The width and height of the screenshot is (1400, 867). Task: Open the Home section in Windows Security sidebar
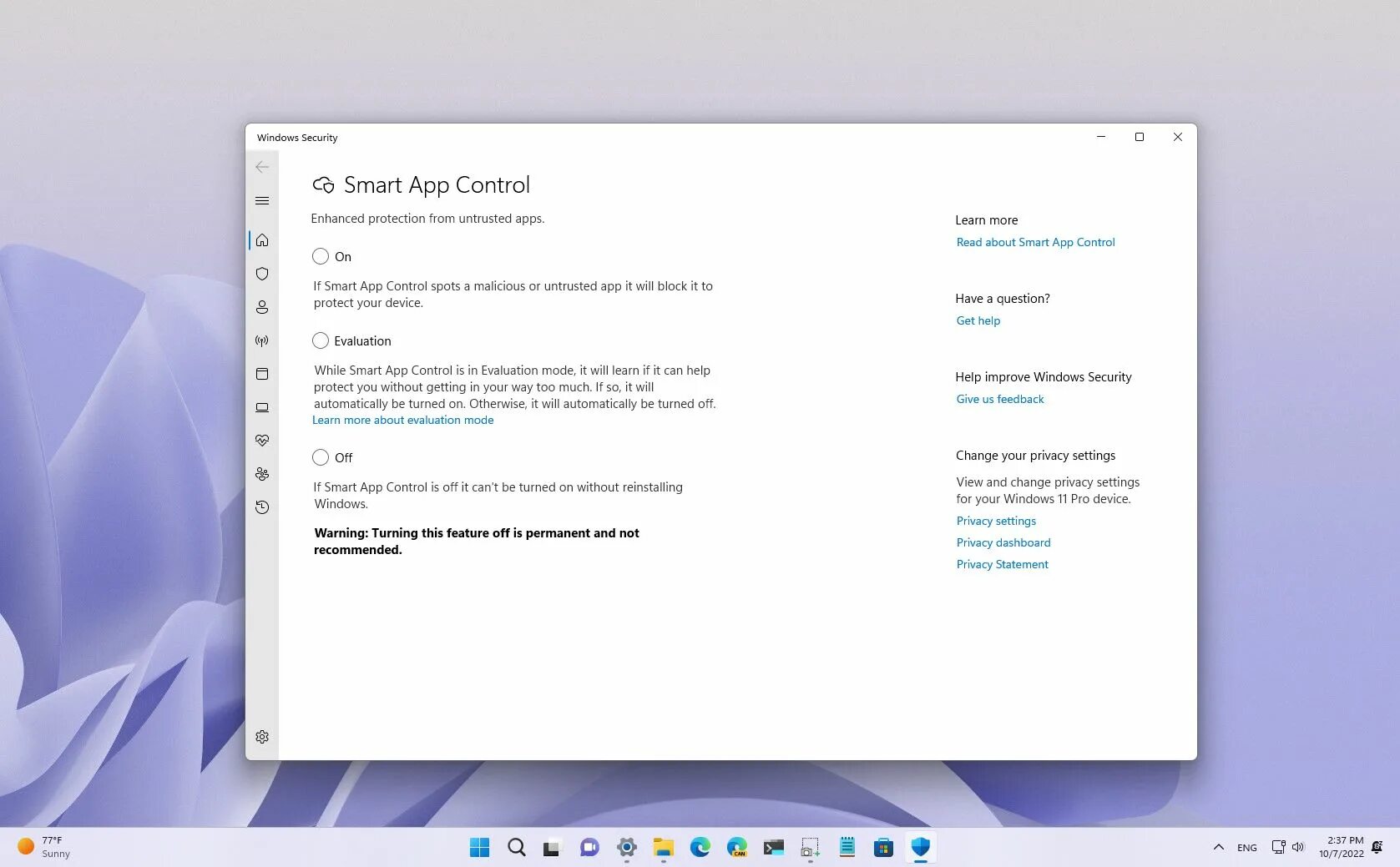click(x=262, y=240)
